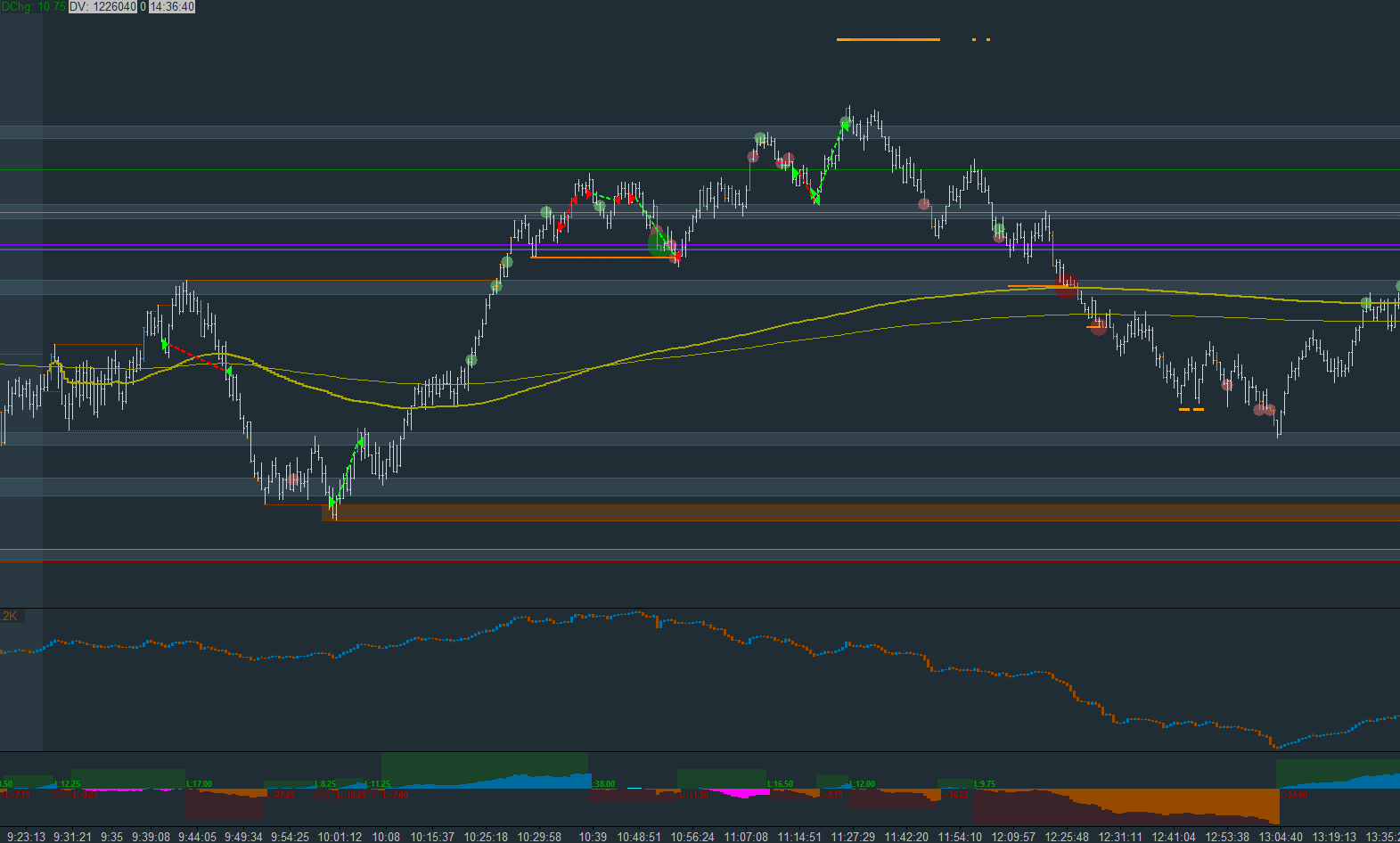Select the 13:04:40 time axis label
This screenshot has width=1400, height=843.
coord(1281,836)
